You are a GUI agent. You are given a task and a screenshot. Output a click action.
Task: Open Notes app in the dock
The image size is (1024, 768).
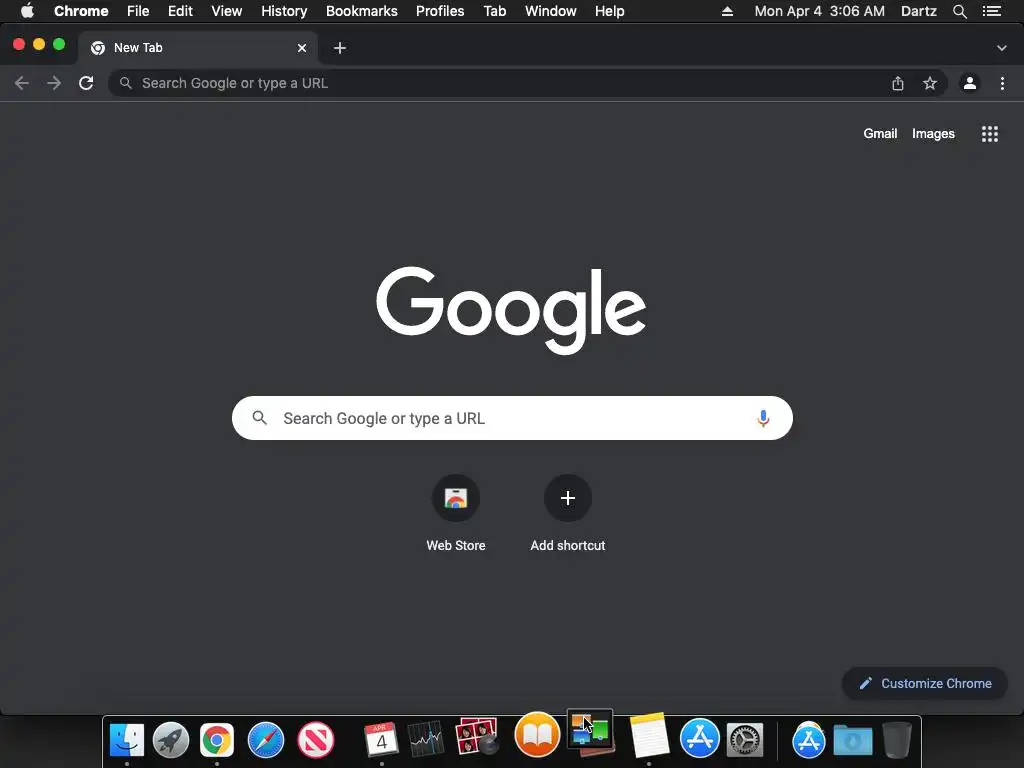tap(648, 735)
